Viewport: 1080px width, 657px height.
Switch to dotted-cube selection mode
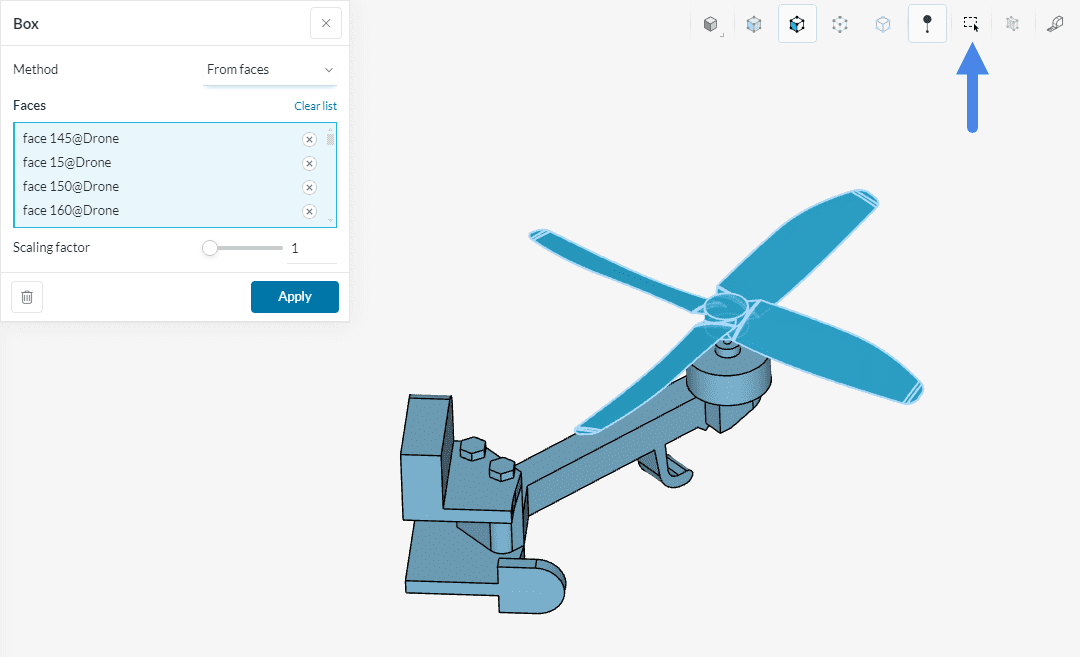[840, 24]
